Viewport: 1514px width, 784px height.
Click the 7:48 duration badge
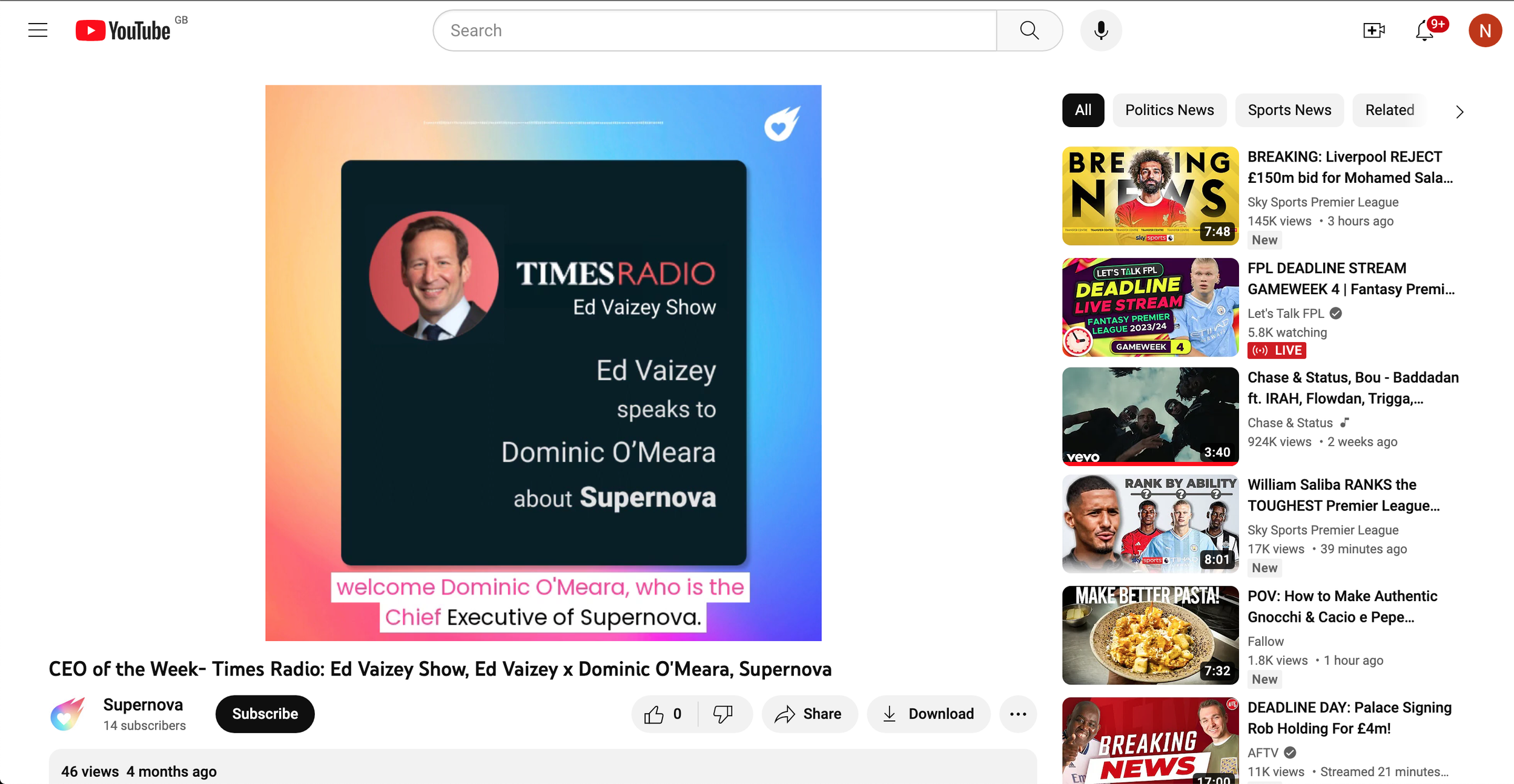tap(1217, 231)
